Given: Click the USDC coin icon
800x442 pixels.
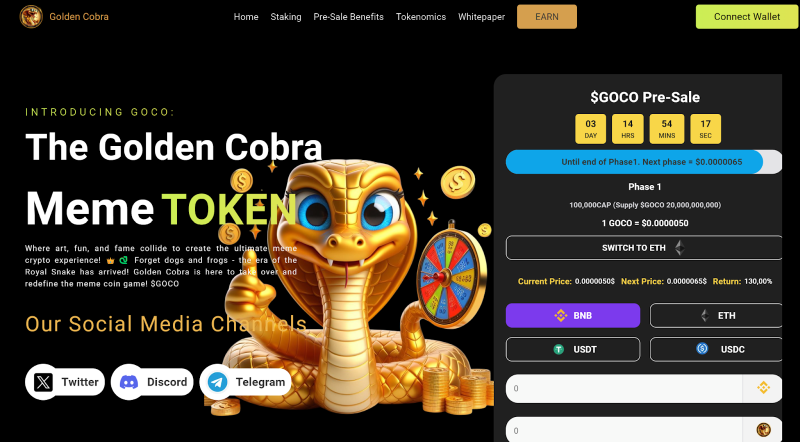Looking at the screenshot, I should tap(702, 349).
